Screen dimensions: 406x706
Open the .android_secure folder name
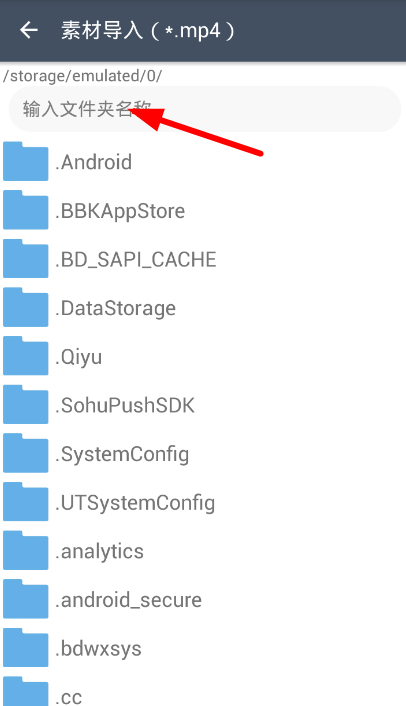128,600
